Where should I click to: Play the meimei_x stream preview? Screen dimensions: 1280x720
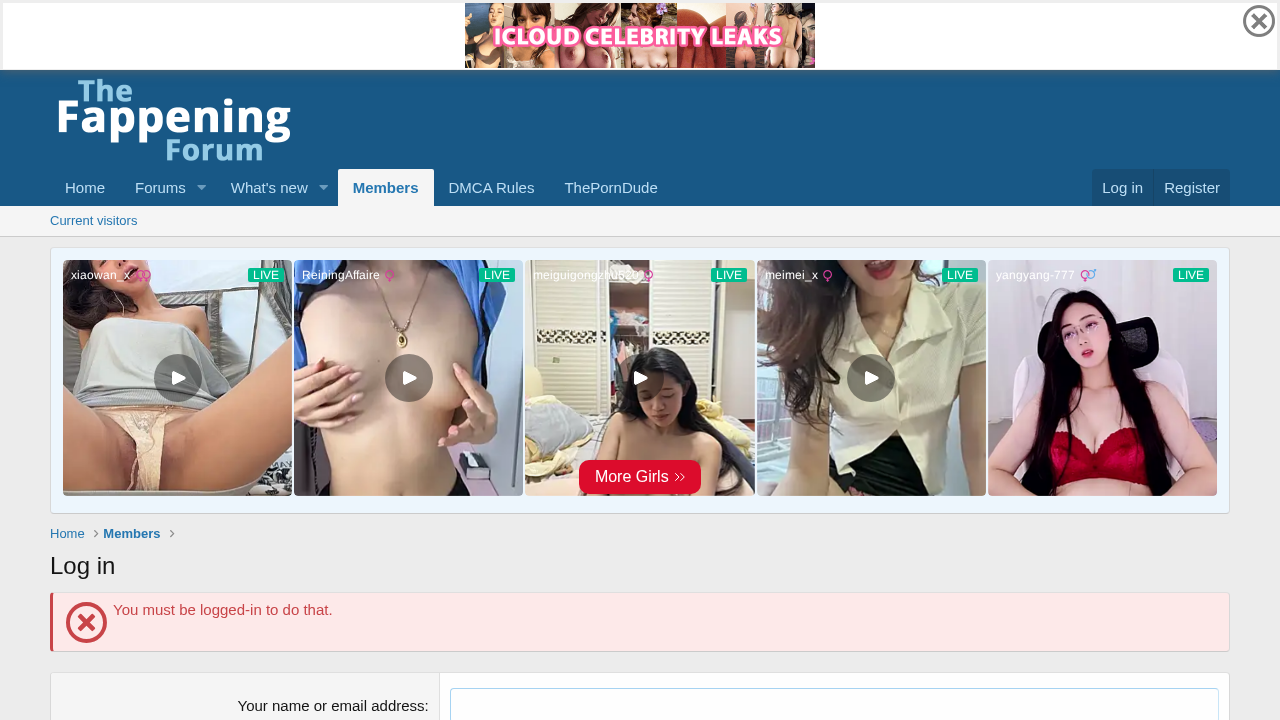click(x=871, y=378)
